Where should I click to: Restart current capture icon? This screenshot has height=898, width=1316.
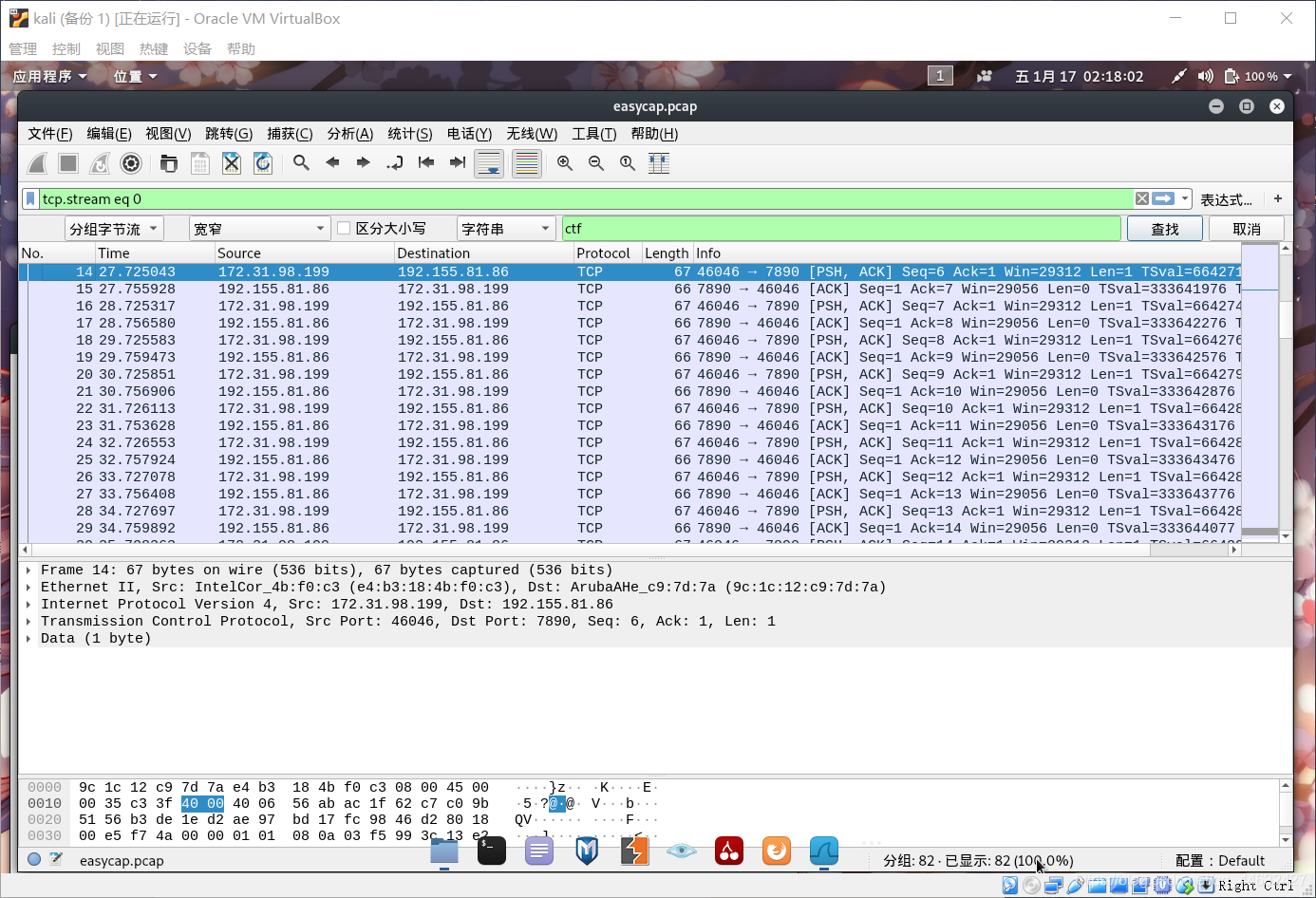pos(100,163)
